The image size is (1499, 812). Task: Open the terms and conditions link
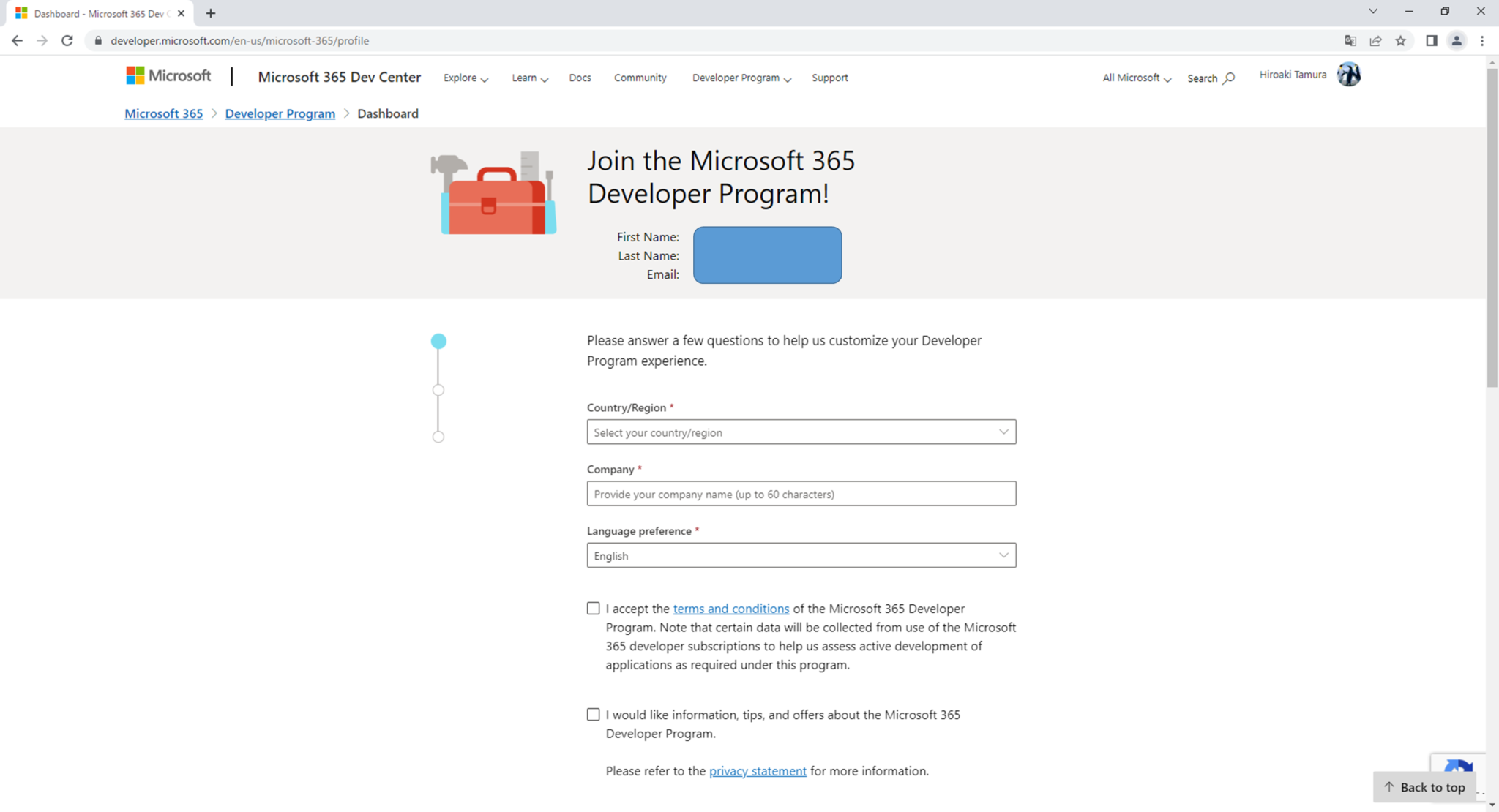(x=730, y=608)
